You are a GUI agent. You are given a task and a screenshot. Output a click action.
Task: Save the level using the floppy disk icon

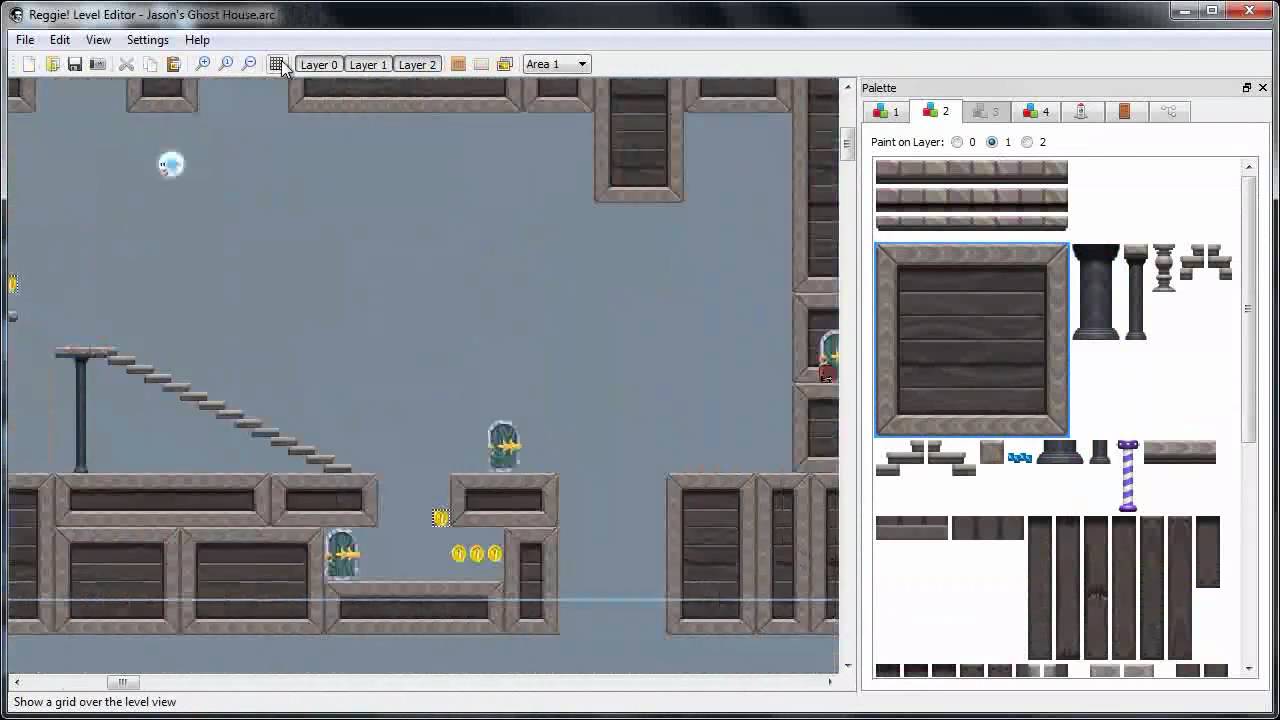pos(75,64)
